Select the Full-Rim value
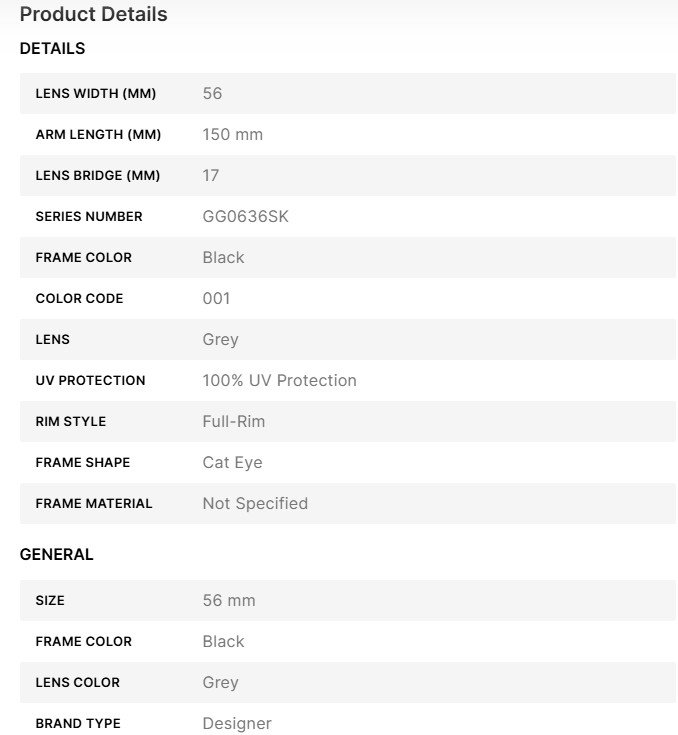Screen dimensions: 678x735 pyautogui.click(x=233, y=421)
